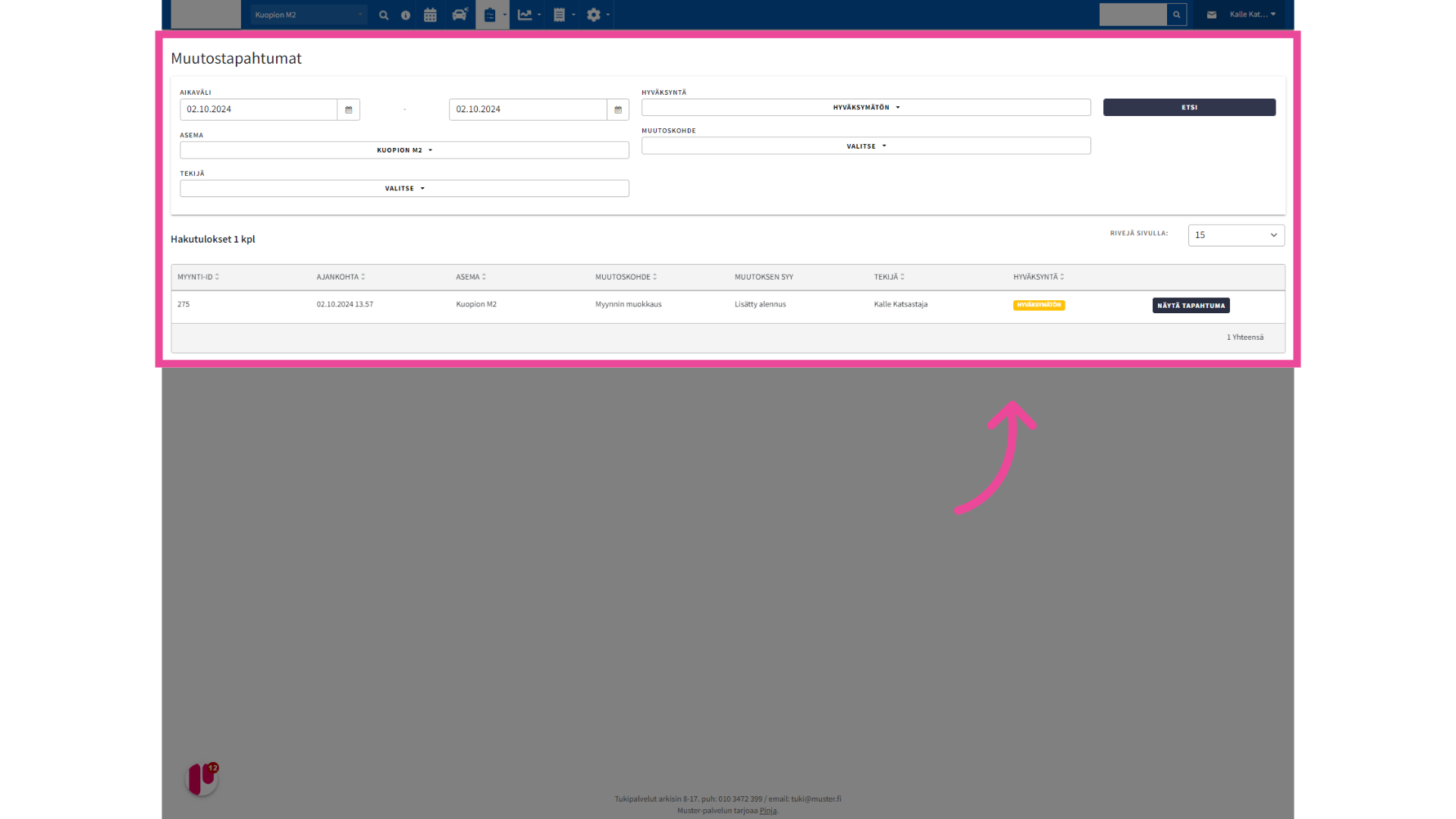Sort by Ajankohta column header
This screenshot has height=819, width=1456.
[x=340, y=277]
